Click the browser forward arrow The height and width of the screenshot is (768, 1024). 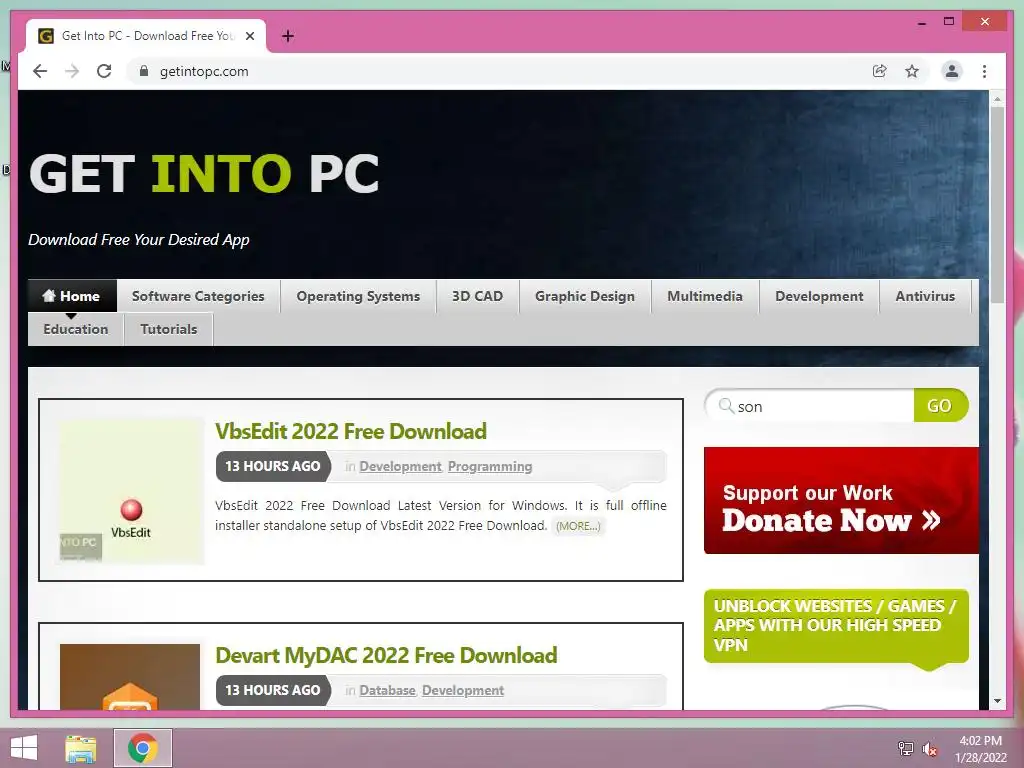tap(72, 71)
